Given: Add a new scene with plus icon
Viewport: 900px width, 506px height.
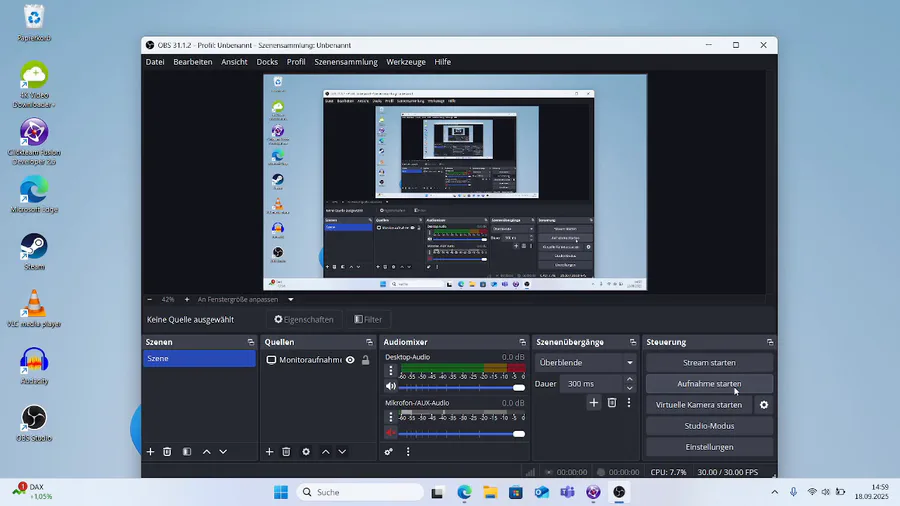Looking at the screenshot, I should (150, 452).
